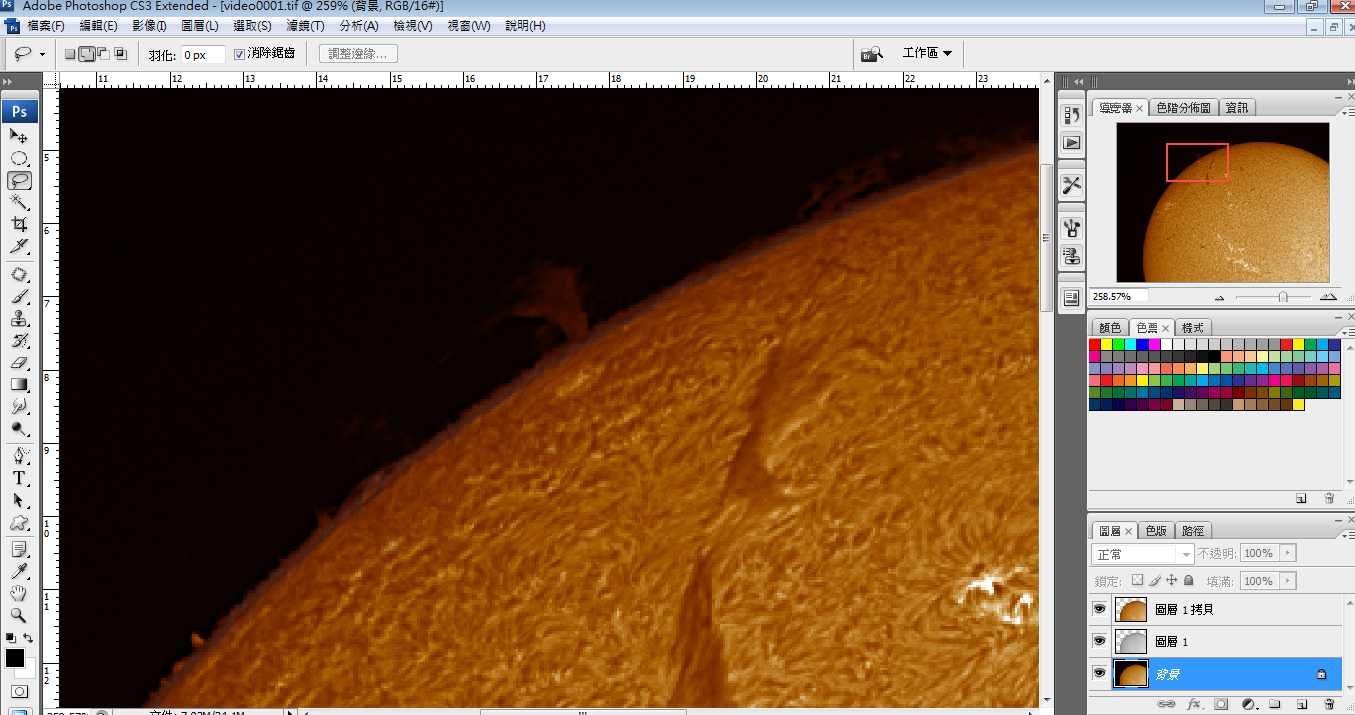Select the Crop tool
Screen dimensions: 1355x715
coord(19,225)
